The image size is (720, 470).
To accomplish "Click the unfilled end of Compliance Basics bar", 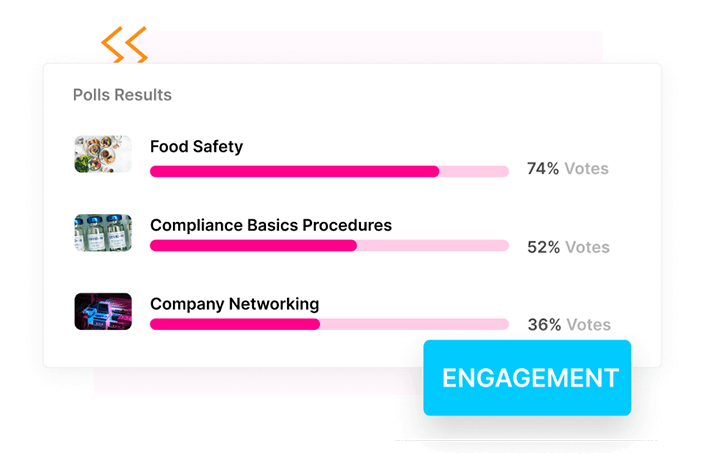I will (x=433, y=246).
